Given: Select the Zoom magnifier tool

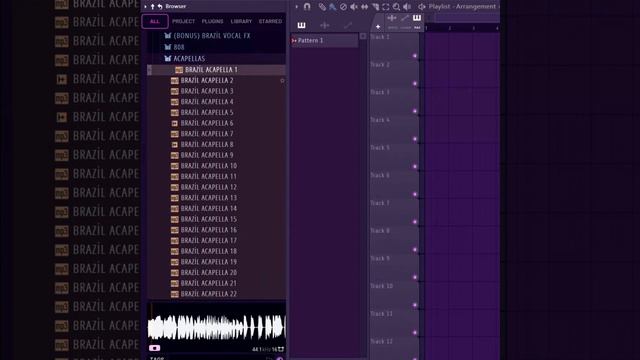Looking at the screenshot, I should click(396, 7).
